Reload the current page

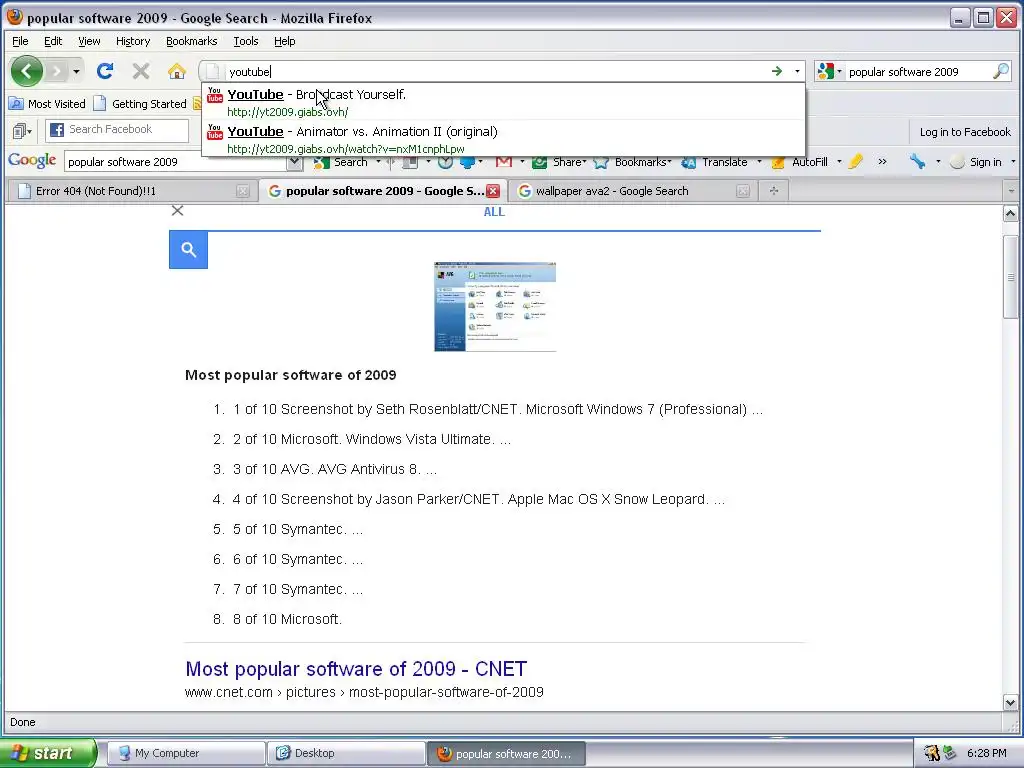click(x=105, y=71)
